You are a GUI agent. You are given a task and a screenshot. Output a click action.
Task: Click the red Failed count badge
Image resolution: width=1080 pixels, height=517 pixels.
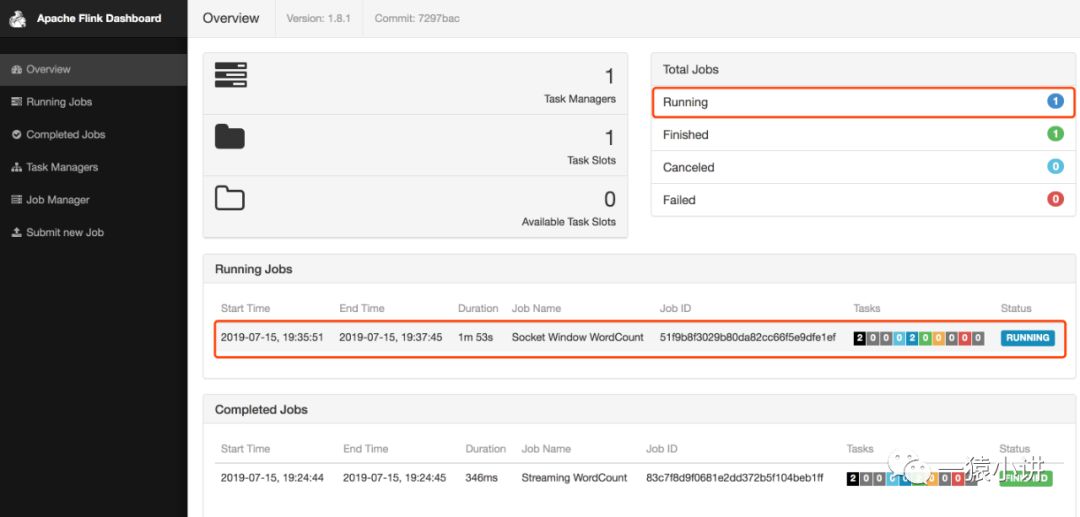1055,200
